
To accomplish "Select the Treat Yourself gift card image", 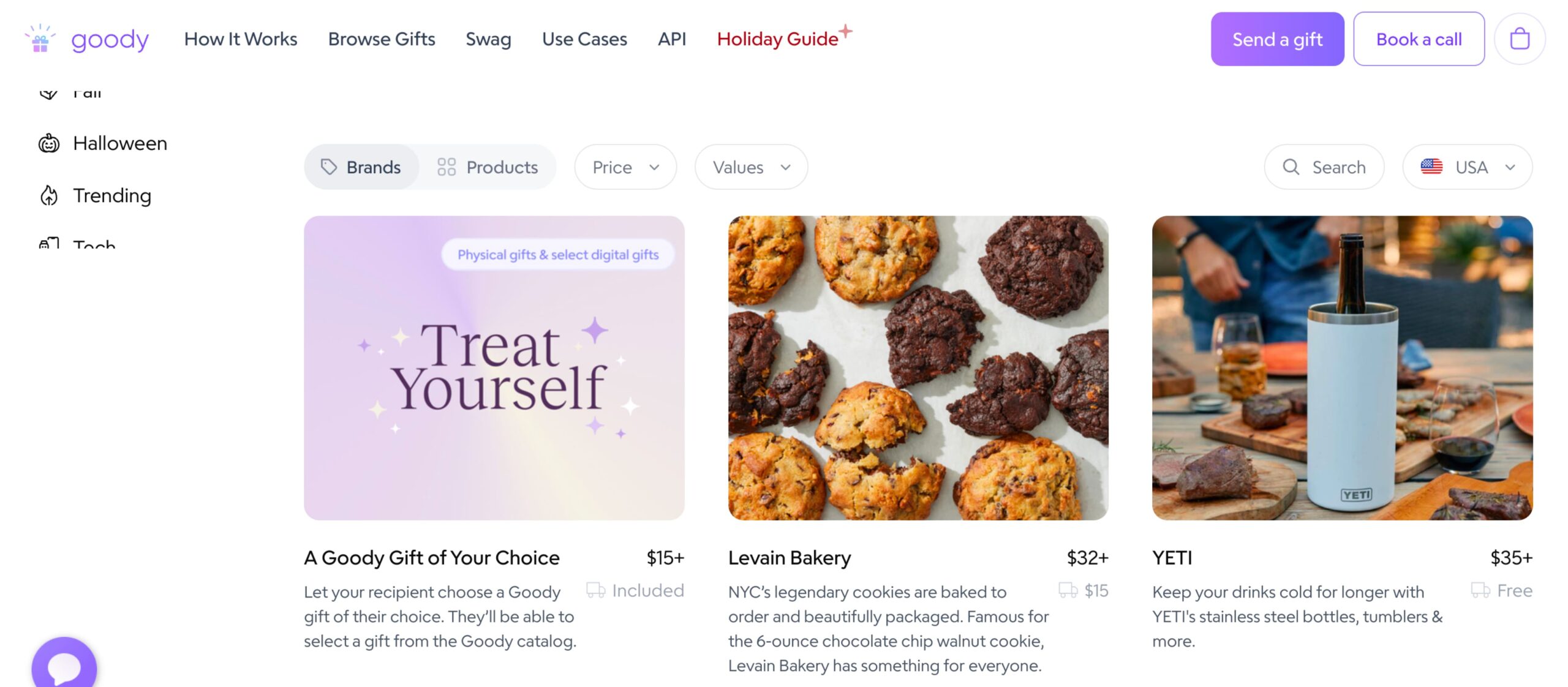I will coord(494,367).
